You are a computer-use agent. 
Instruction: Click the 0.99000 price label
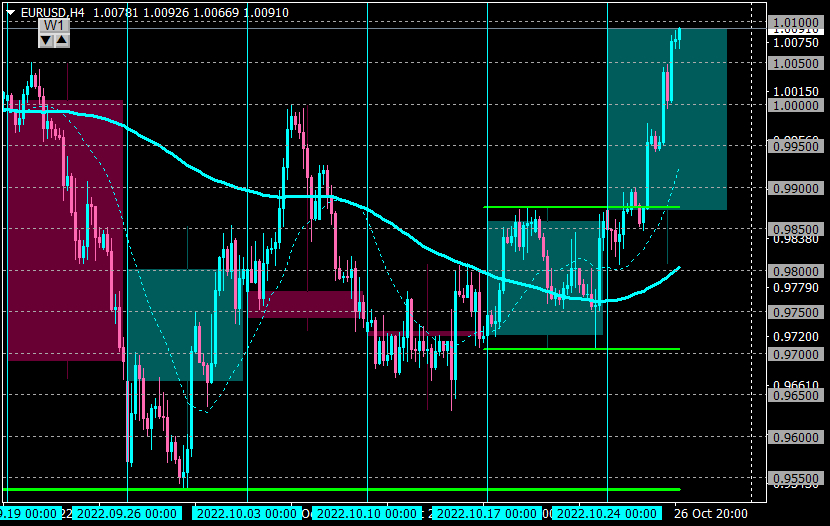(x=796, y=188)
